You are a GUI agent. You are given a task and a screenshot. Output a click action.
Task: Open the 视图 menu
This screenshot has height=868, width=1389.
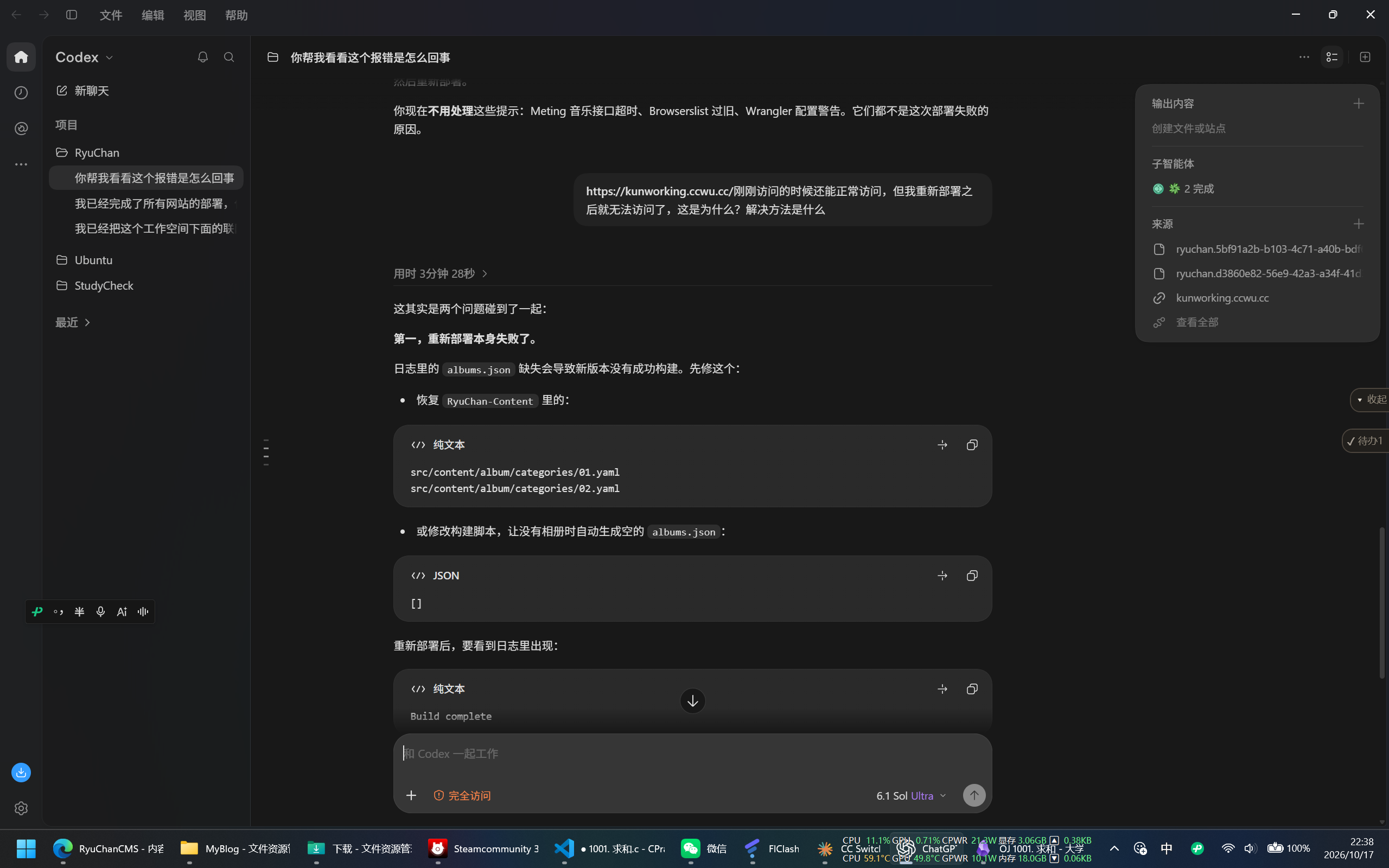195,15
